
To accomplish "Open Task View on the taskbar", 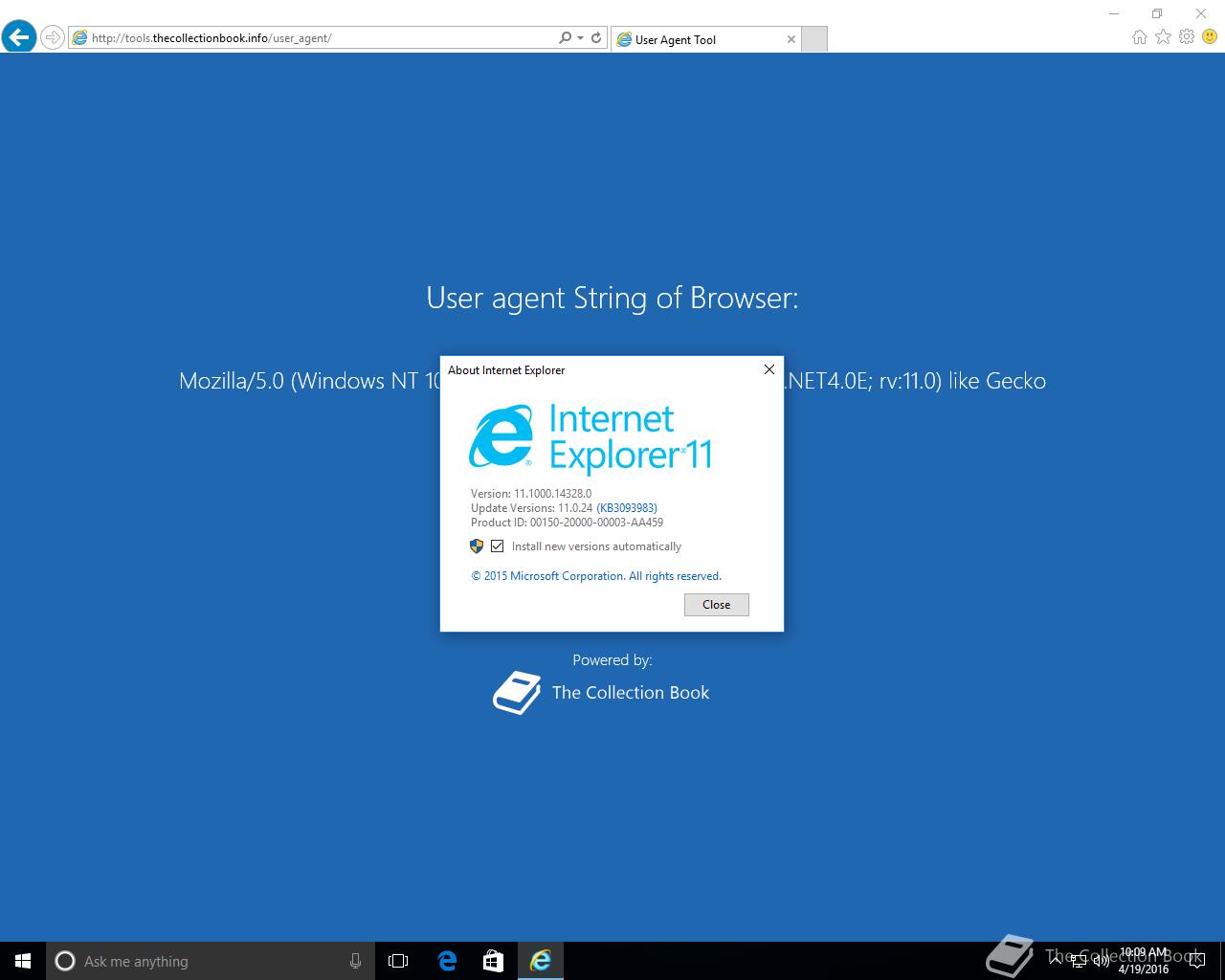I will click(x=398, y=961).
